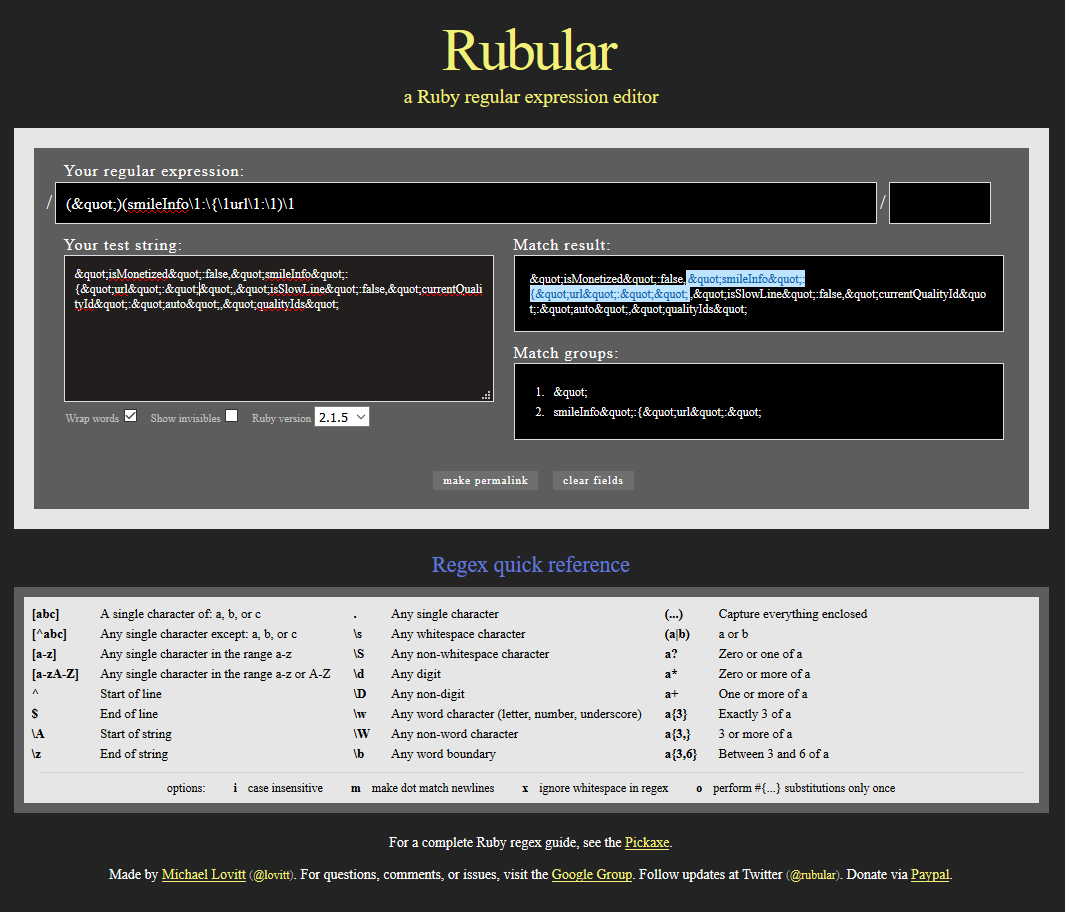Click match group 2 starting with smileInfo
Image resolution: width=1065 pixels, height=912 pixels.
pyautogui.click(x=657, y=412)
